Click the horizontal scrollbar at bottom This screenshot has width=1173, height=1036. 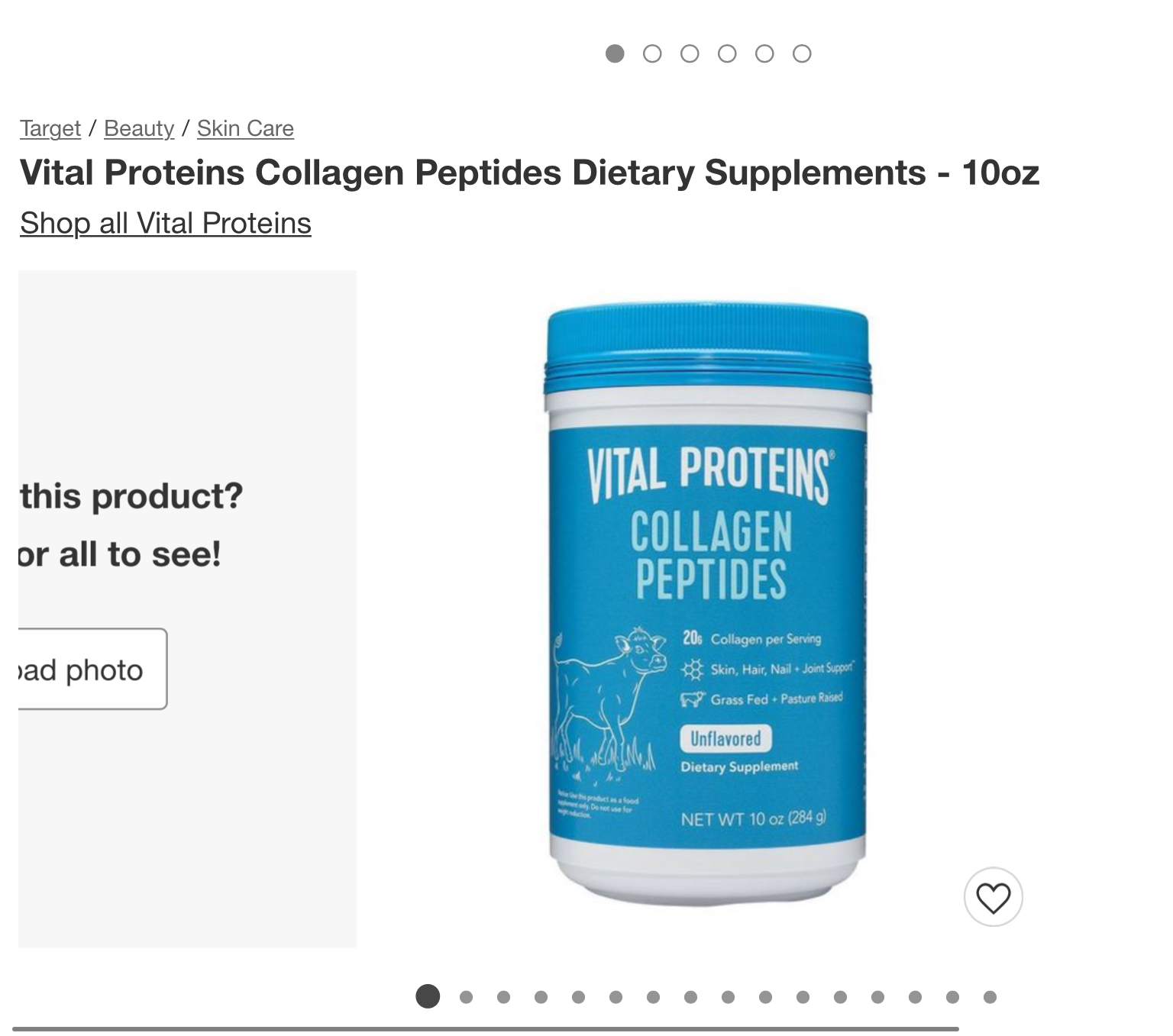(486, 1029)
